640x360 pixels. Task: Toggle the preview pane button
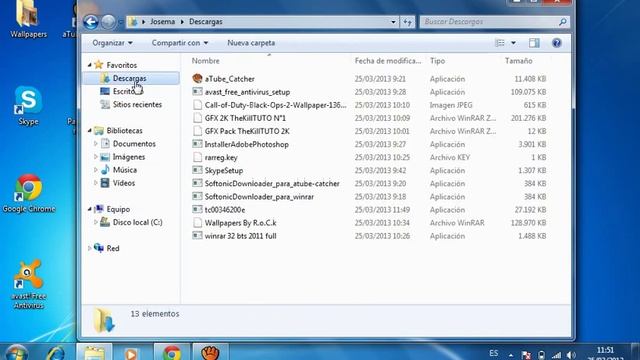[534, 43]
